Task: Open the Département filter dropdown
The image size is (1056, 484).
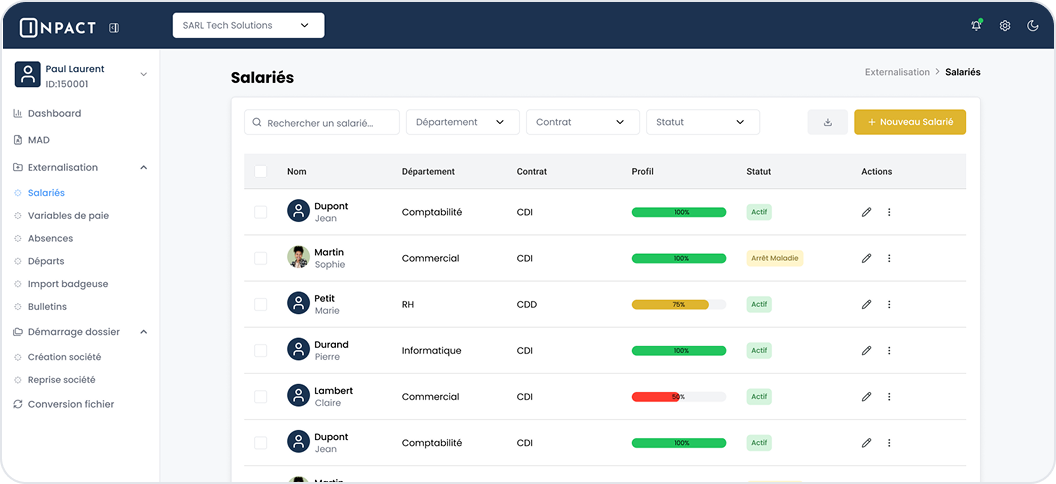Action: [x=463, y=123]
